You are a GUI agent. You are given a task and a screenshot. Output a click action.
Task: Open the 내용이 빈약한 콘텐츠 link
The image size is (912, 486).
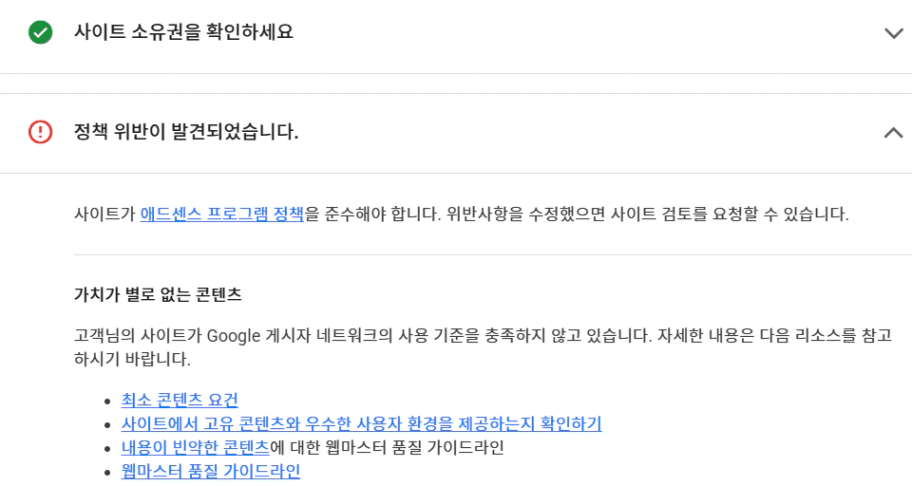click(195, 447)
